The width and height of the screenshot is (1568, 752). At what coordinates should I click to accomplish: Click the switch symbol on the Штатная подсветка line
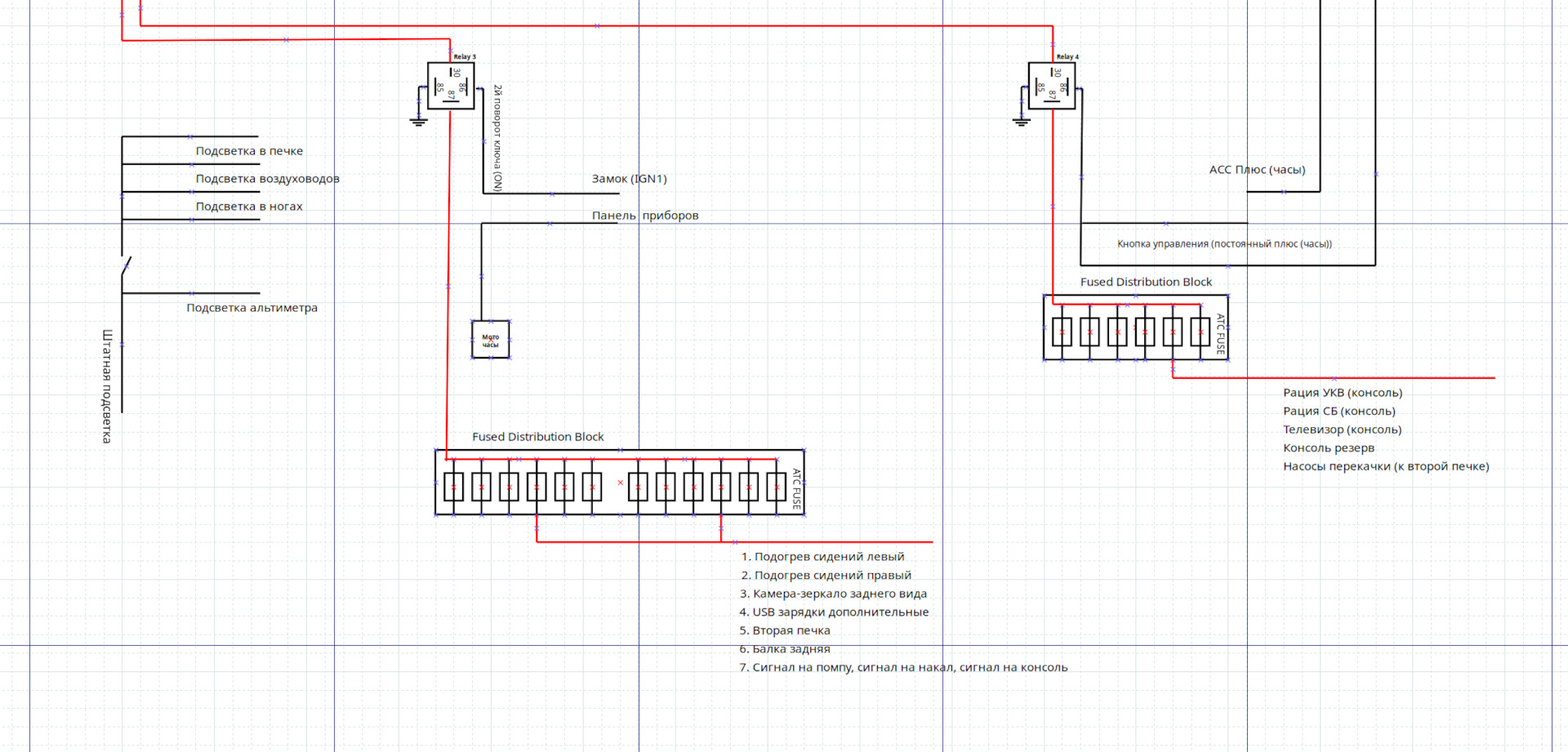click(126, 266)
